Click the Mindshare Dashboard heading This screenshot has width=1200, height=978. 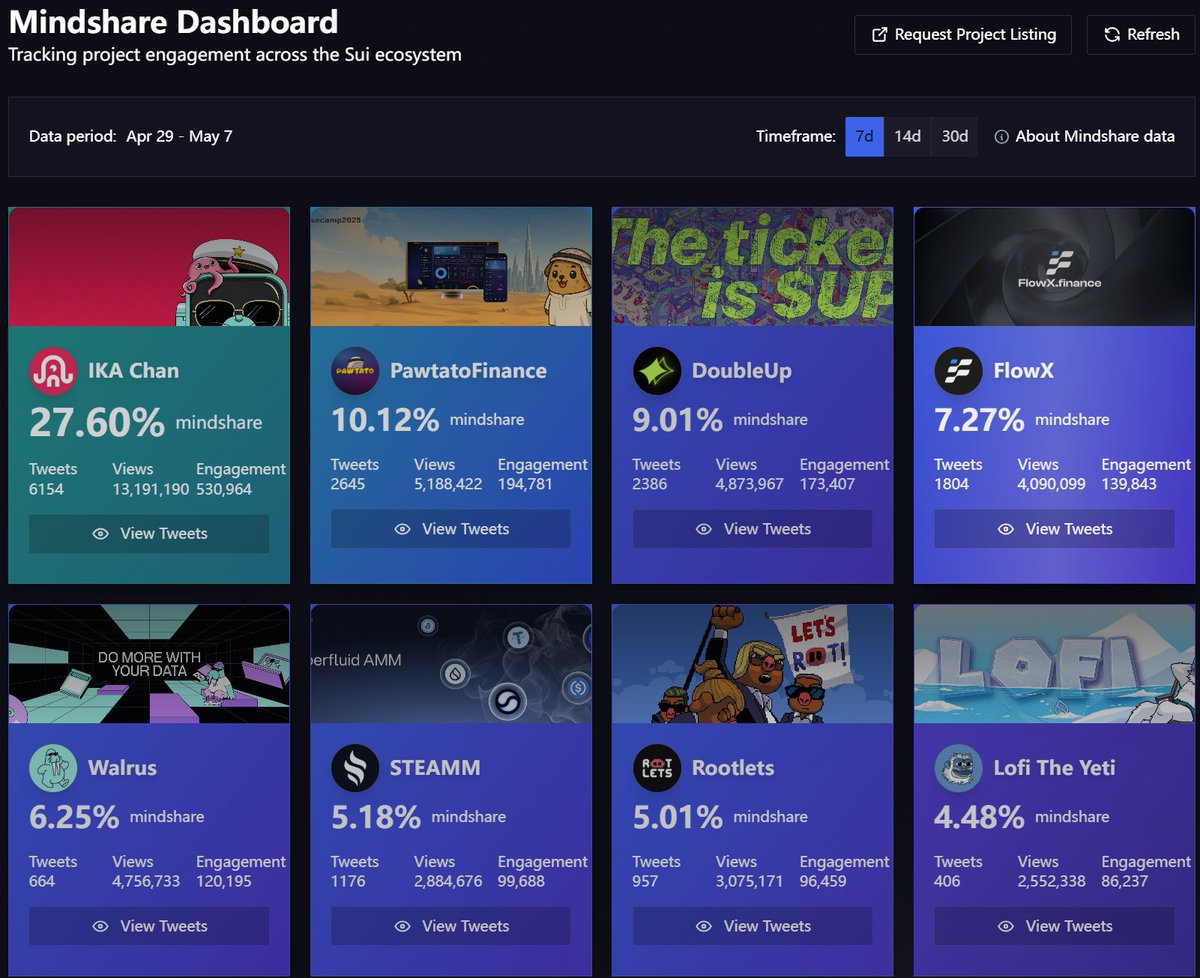click(x=173, y=21)
